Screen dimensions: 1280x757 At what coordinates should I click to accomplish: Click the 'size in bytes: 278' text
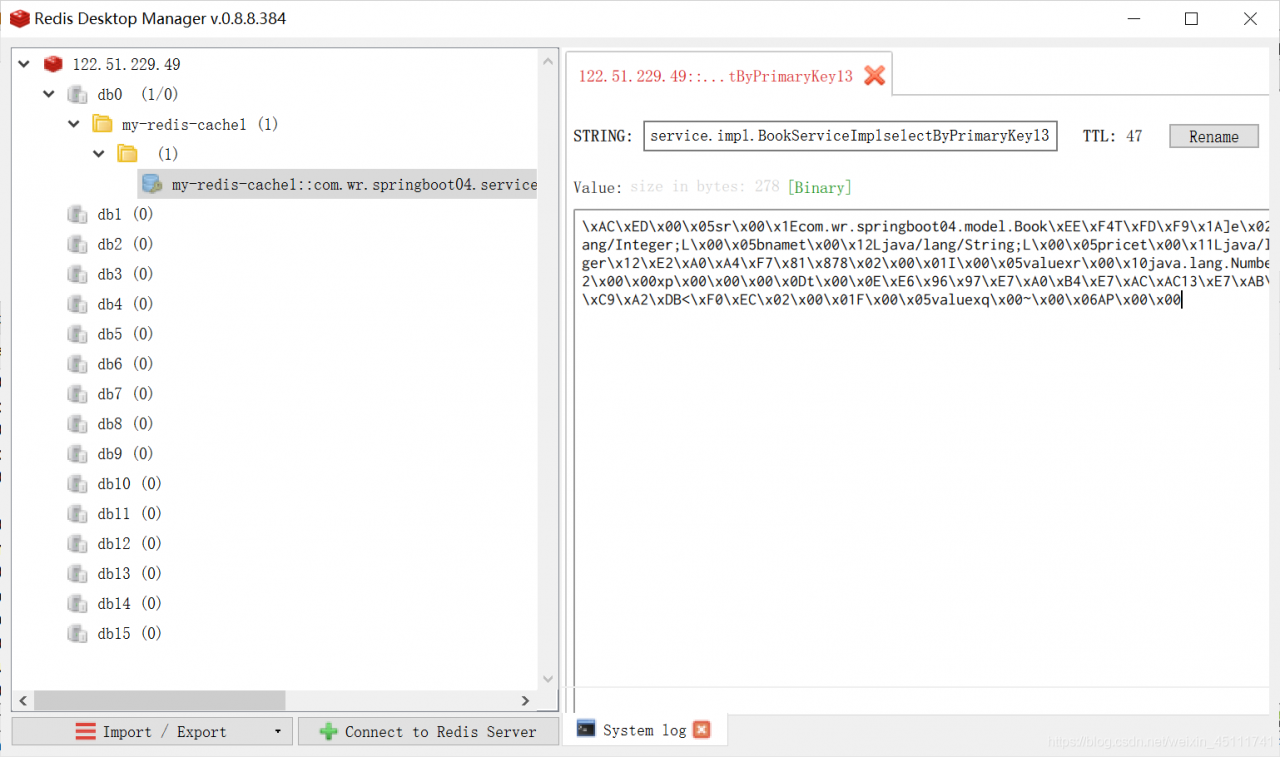pyautogui.click(x=705, y=187)
